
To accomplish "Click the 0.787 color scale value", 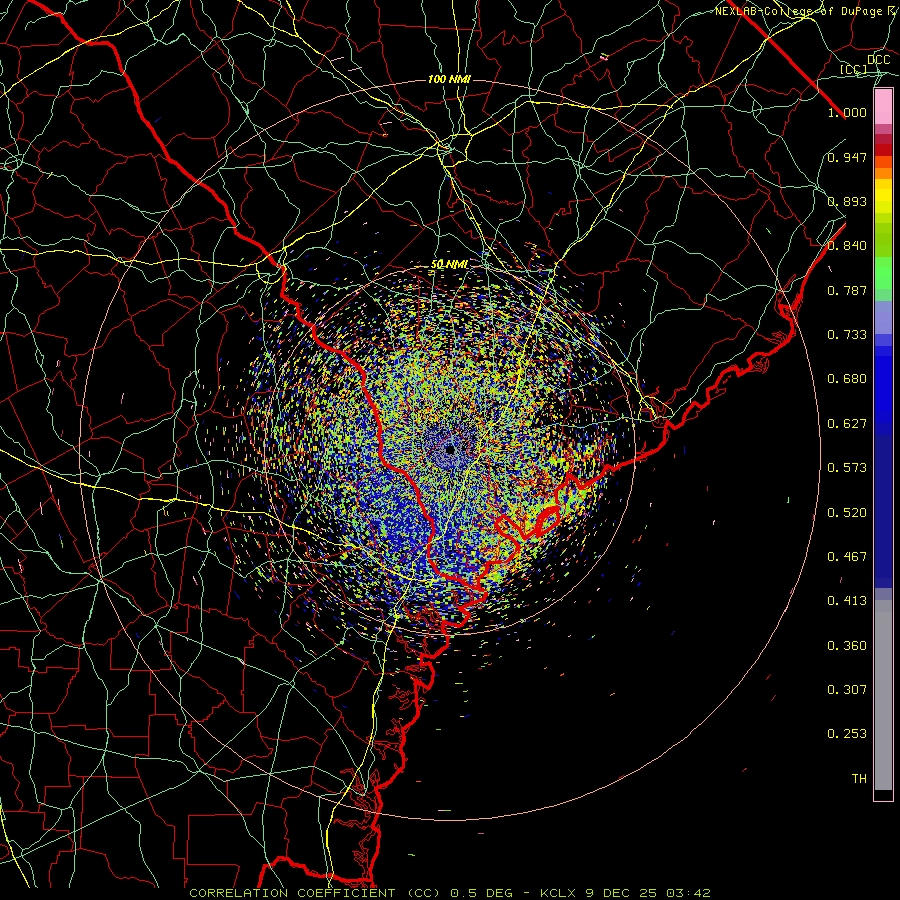I will coord(847,290).
